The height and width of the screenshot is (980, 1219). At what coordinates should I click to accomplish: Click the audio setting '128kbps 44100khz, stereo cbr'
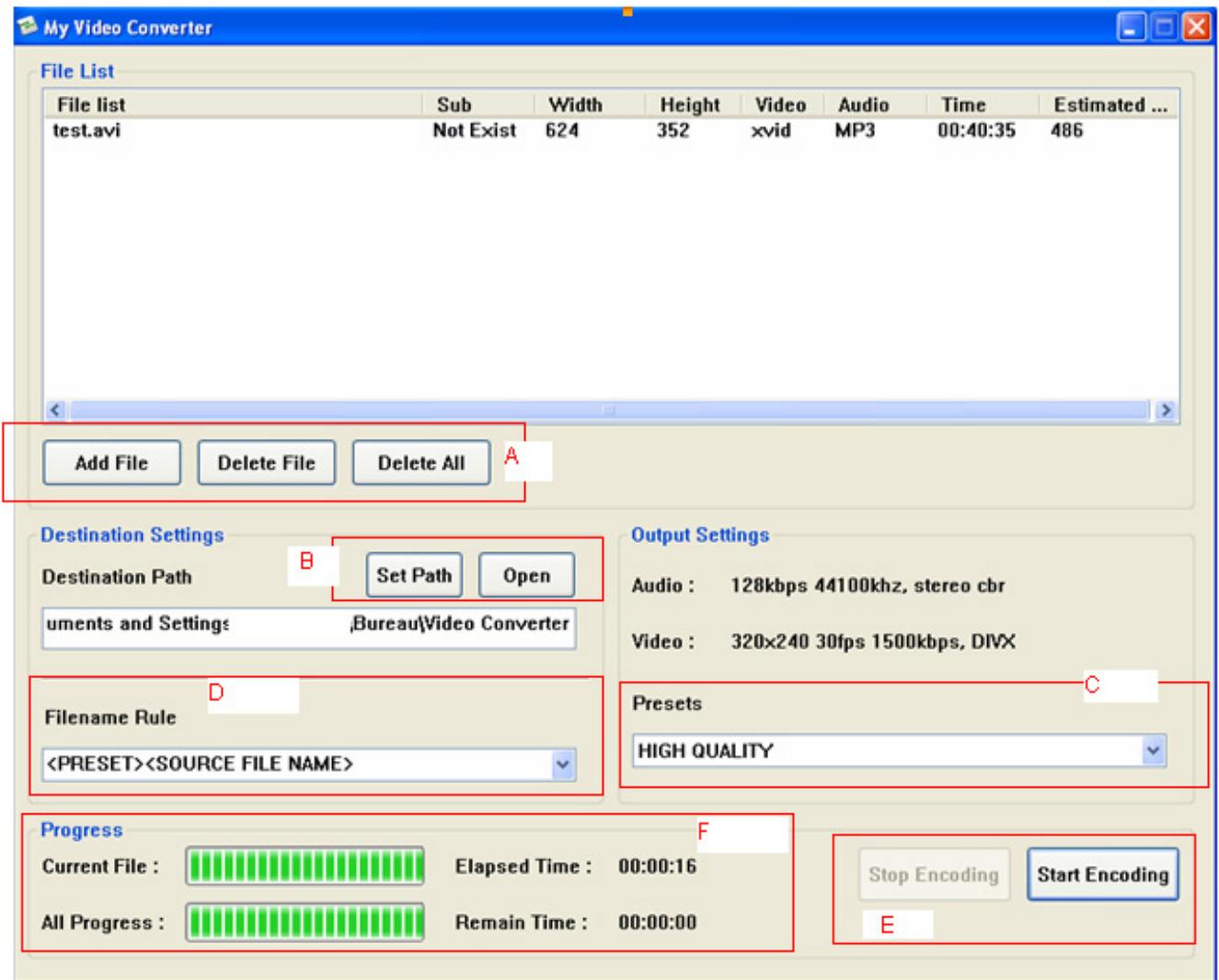(868, 586)
